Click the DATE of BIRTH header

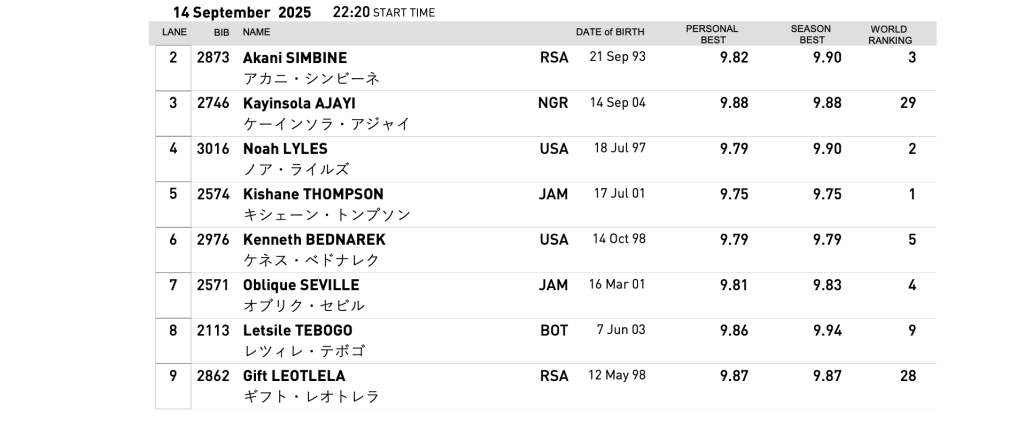pos(609,32)
